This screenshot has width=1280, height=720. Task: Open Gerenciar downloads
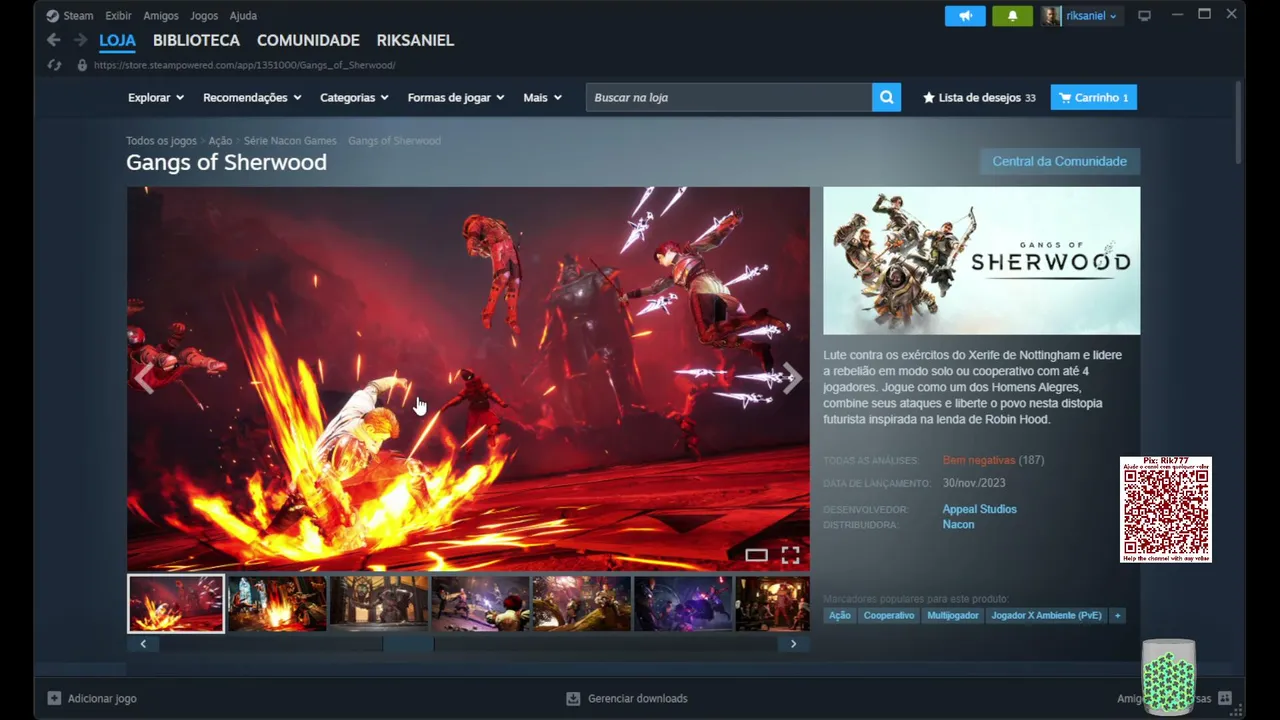pyautogui.click(x=627, y=698)
